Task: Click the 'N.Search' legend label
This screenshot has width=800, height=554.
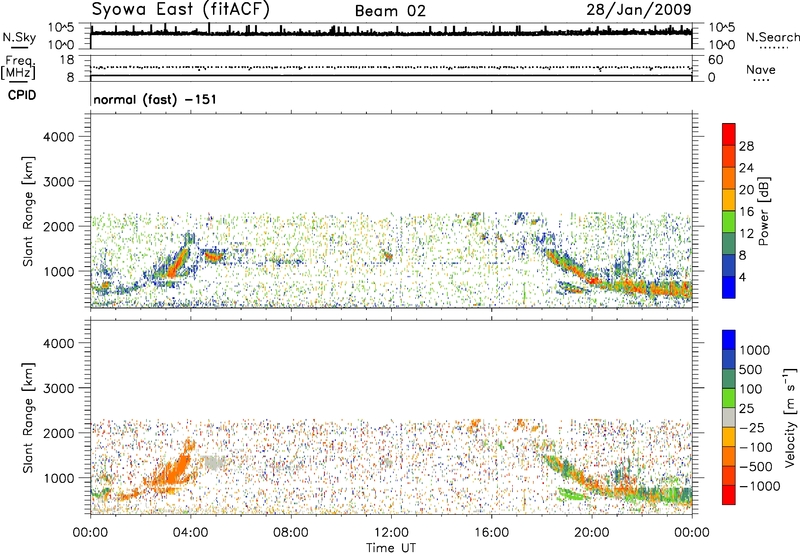Action: click(x=772, y=37)
